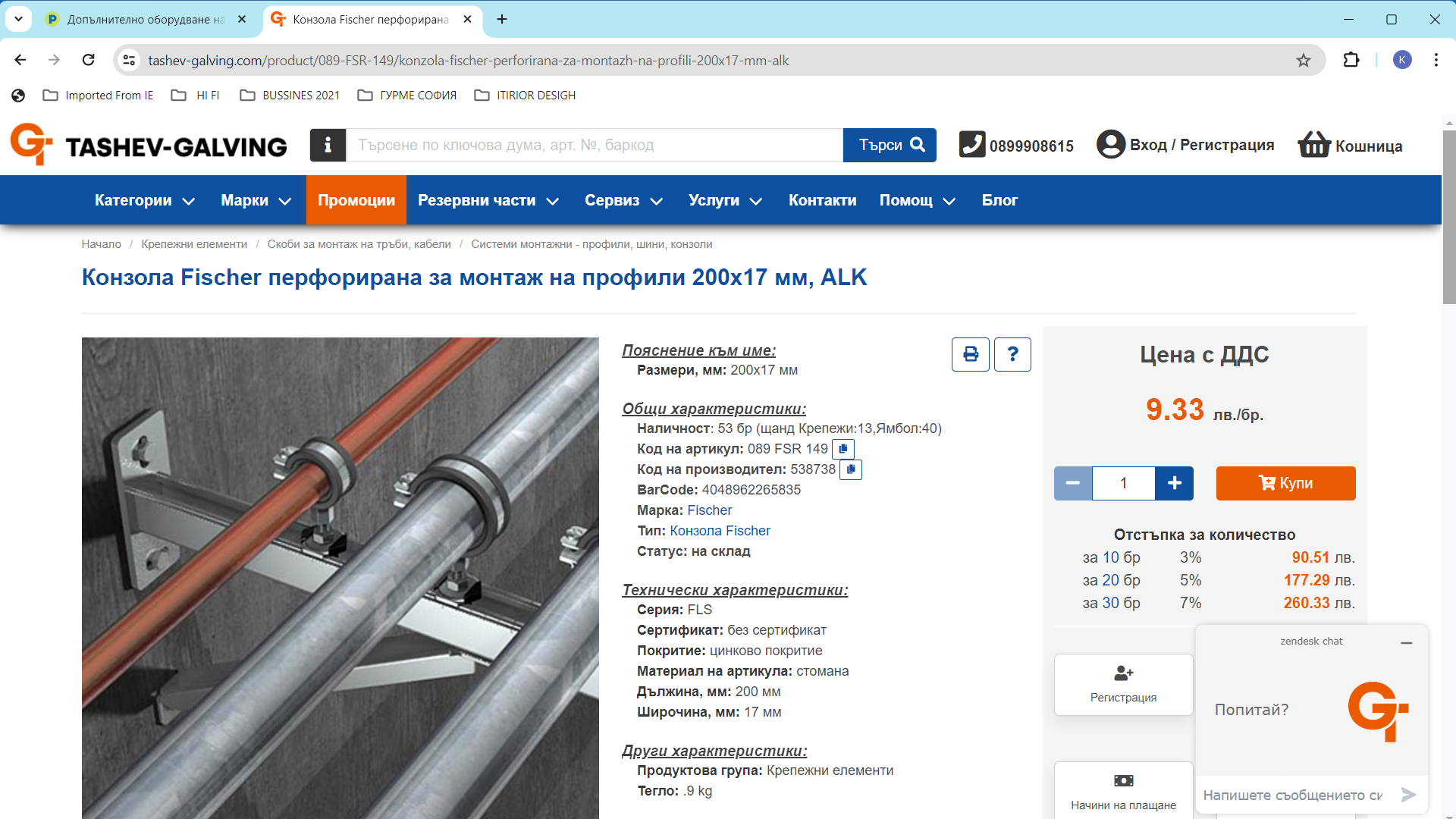Open the Fischer brand link
This screenshot has width=1456, height=819.
[x=709, y=510]
